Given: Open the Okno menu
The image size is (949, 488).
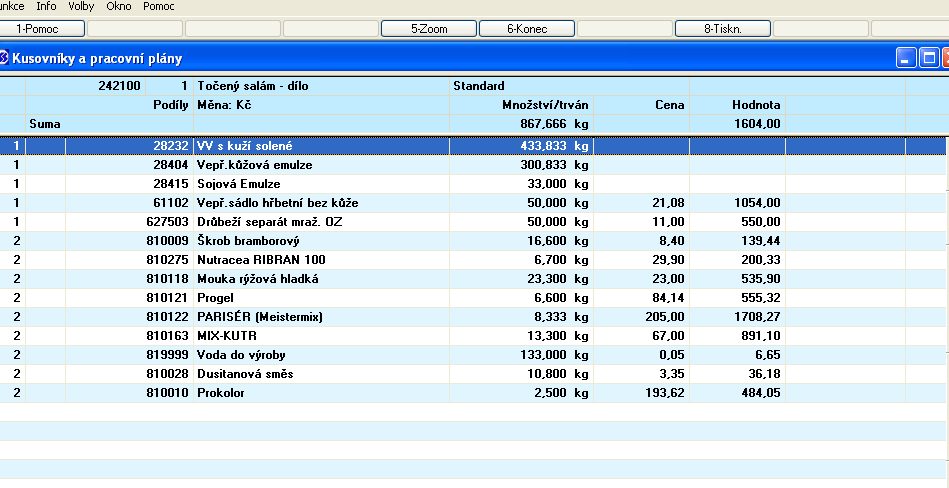Looking at the screenshot, I should 119,6.
